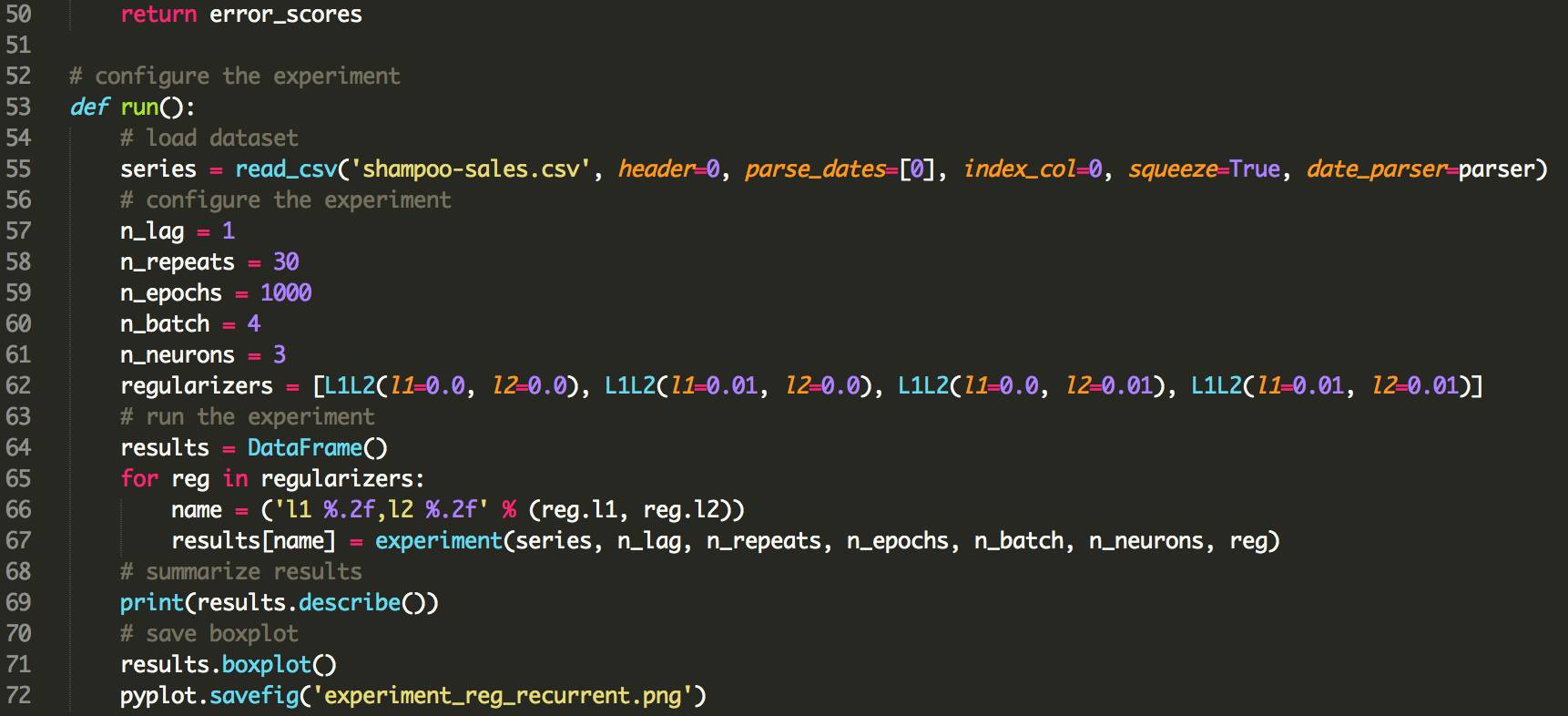The image size is (1568, 716).
Task: Click the n_repeats value 30
Action: point(286,262)
